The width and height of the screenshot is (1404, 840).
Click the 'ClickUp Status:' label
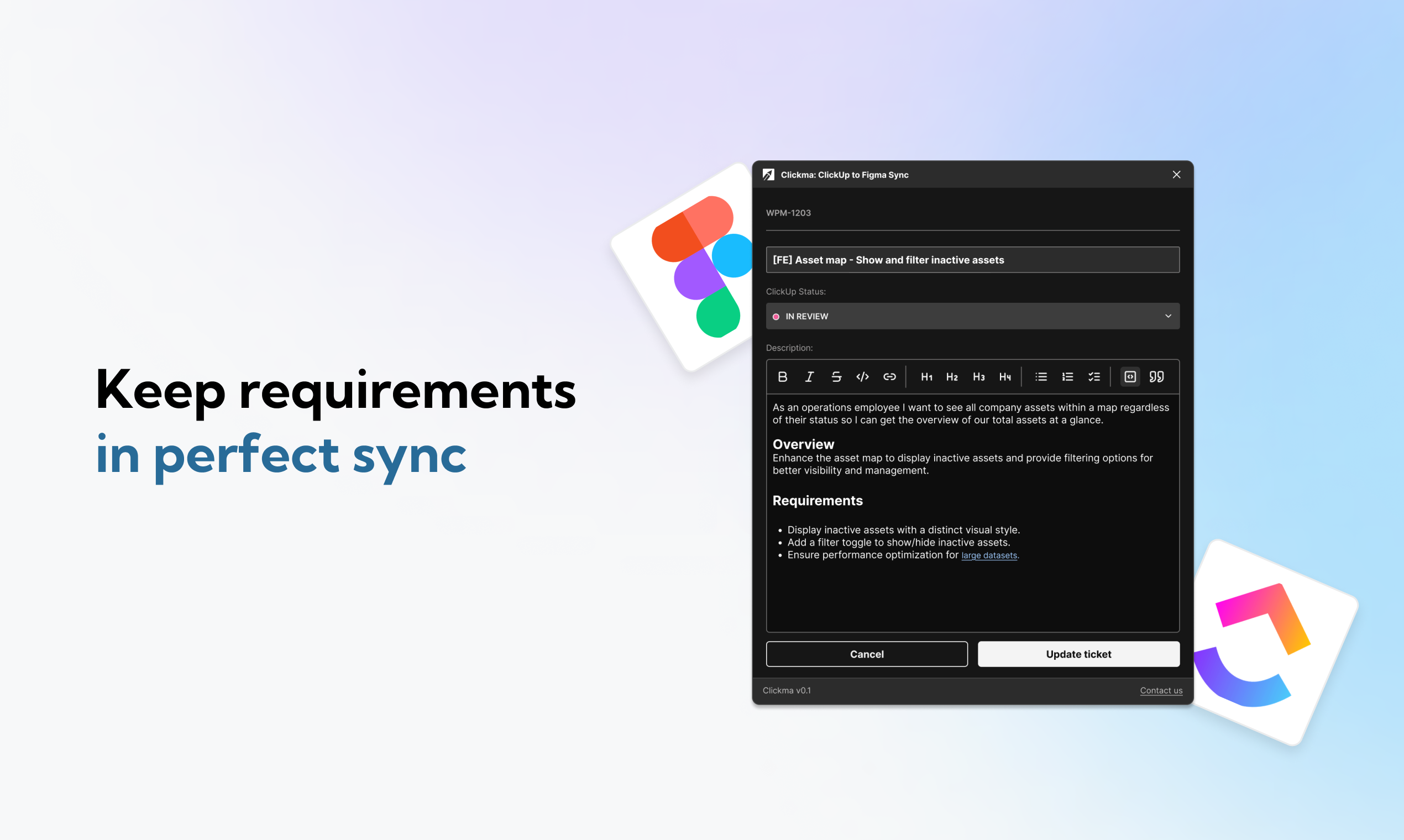click(x=795, y=291)
